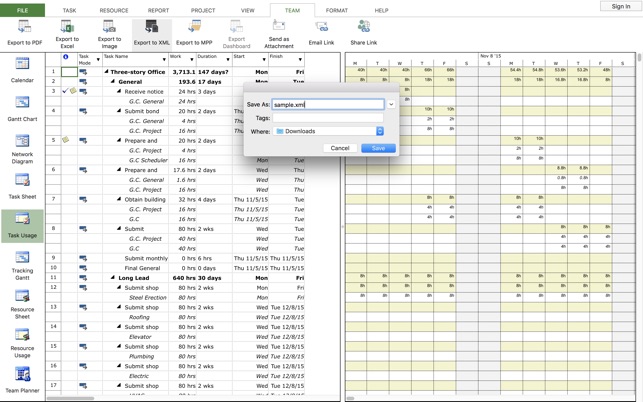Select row header 11
The height and width of the screenshot is (402, 643).
[x=53, y=278]
